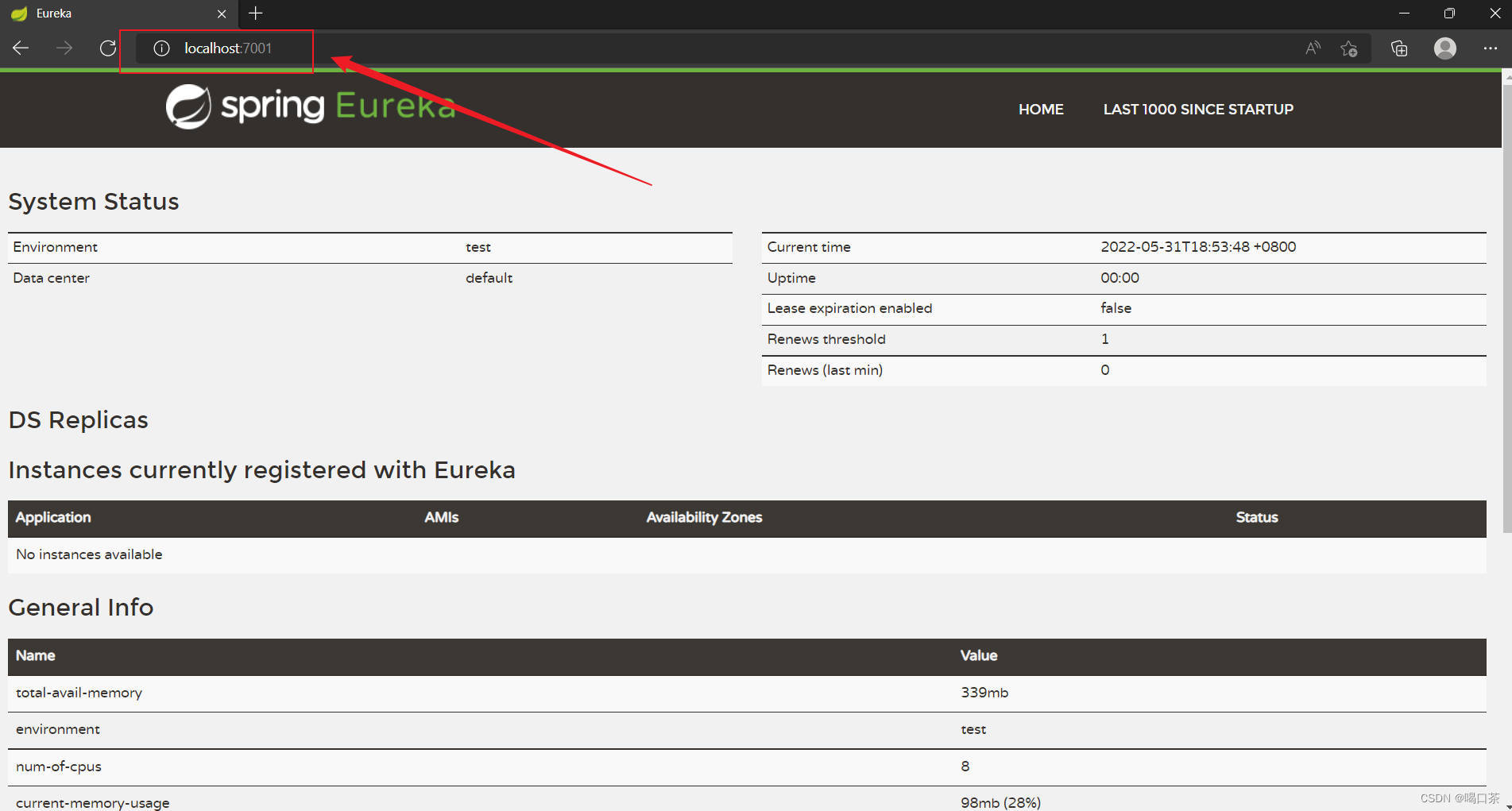Screen dimensions: 1512x811
Task: Reload the Eureka page
Action: 108,48
